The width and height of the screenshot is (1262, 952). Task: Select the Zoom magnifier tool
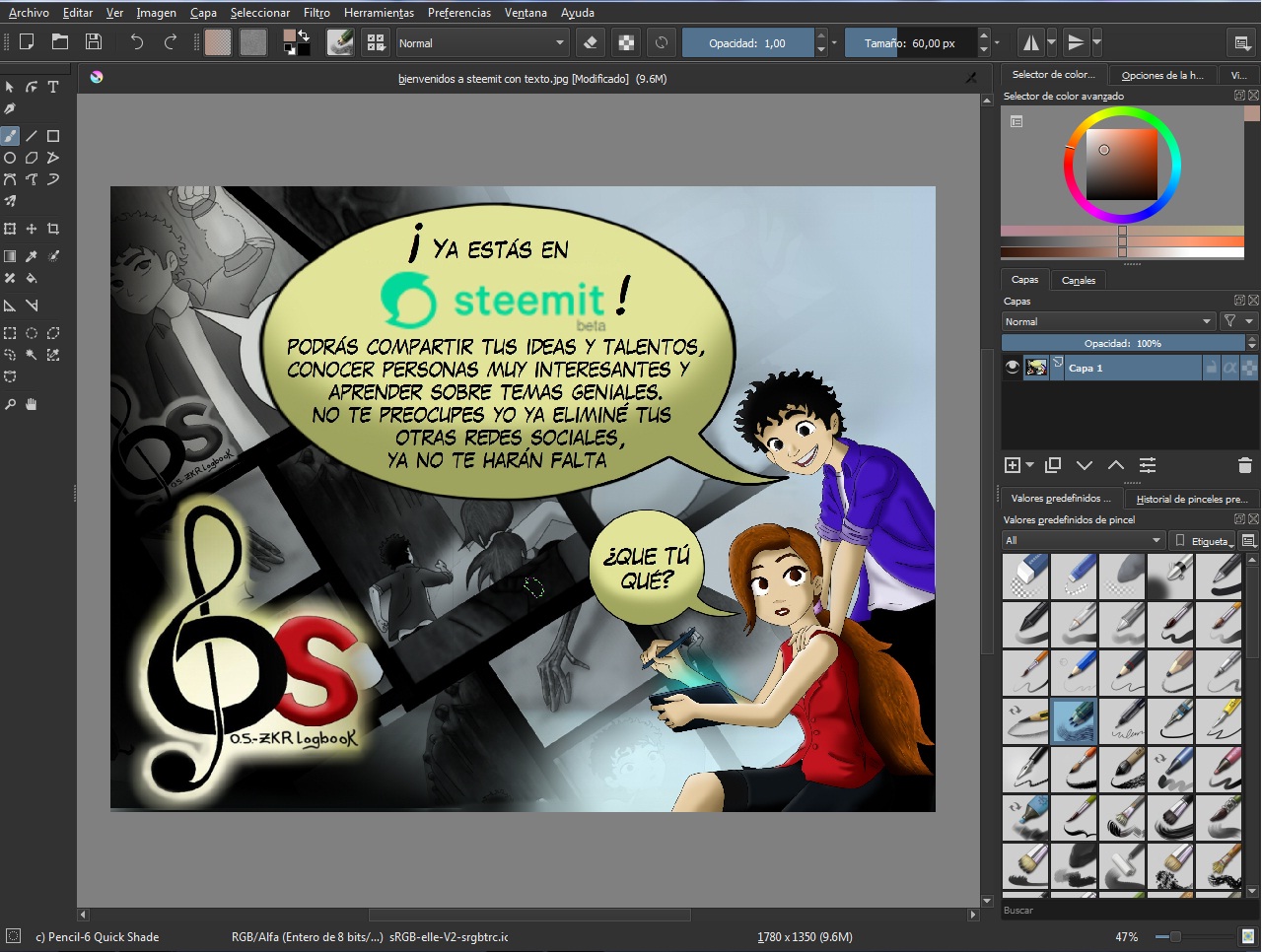10,404
